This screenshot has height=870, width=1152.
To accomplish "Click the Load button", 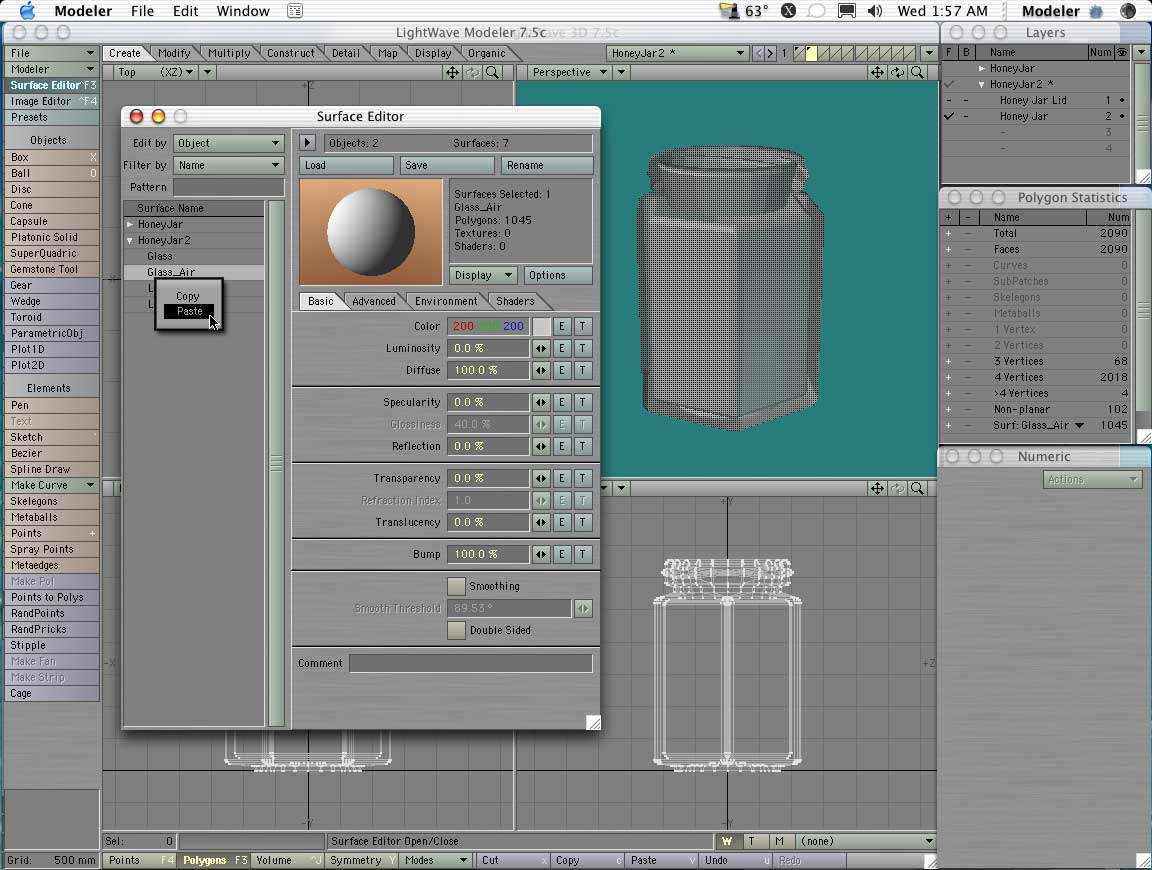I will click(x=346, y=165).
